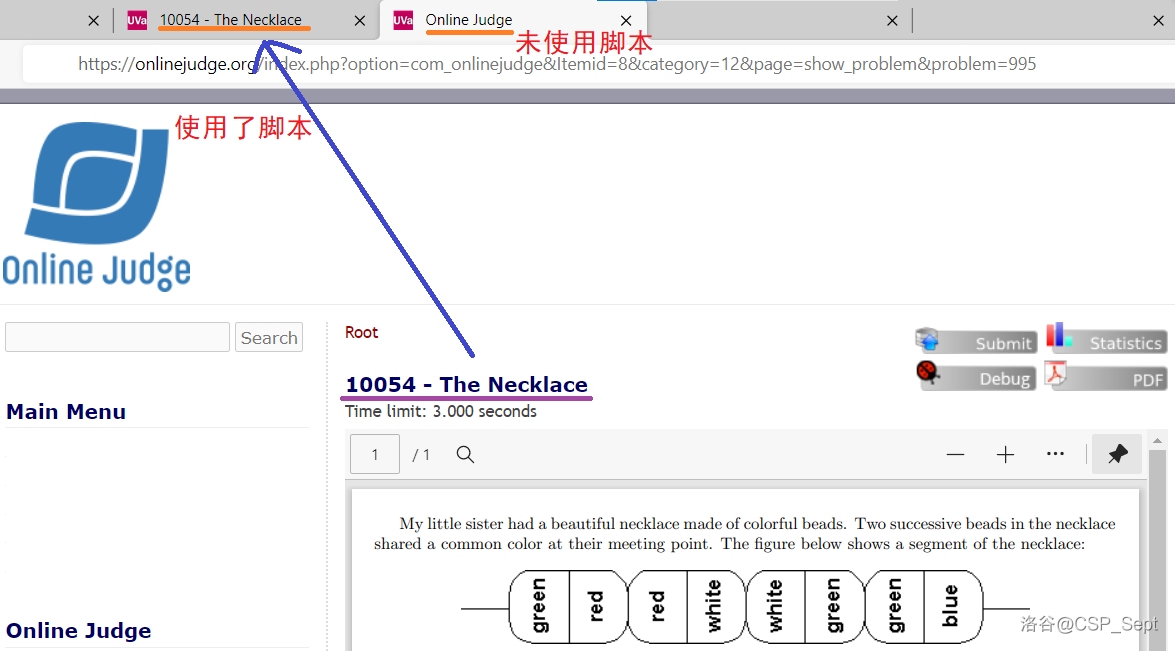Click the PDF scrollbar up arrow
Screen dimensions: 1175x651
point(1158,441)
